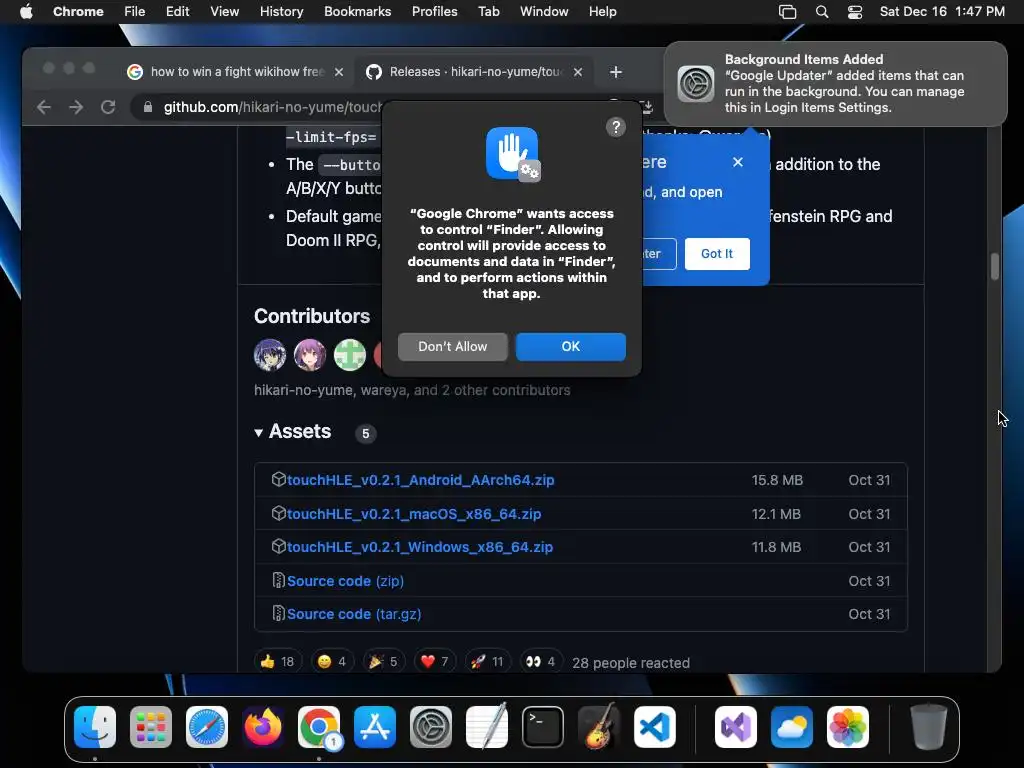Click the rocket reaction with 11

coord(487,662)
